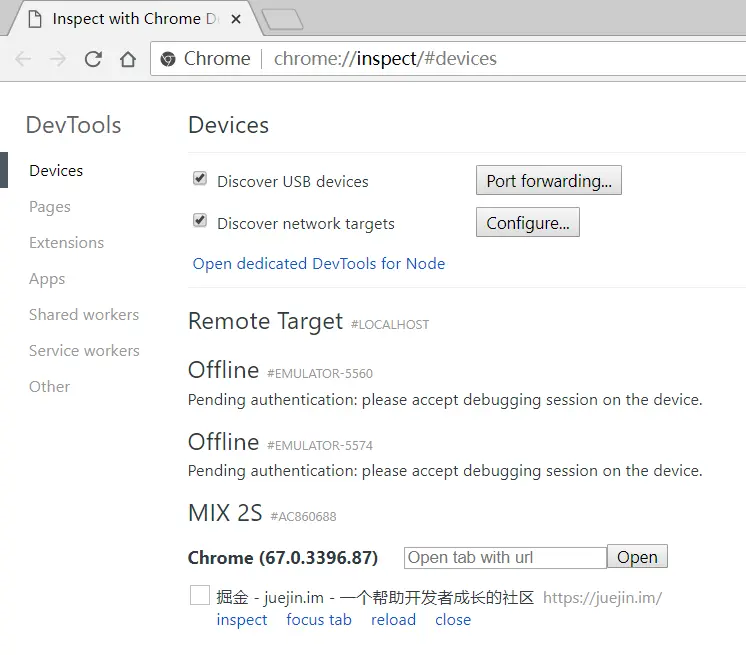
Task: Click reload link for juejin.im page
Action: pyautogui.click(x=393, y=620)
